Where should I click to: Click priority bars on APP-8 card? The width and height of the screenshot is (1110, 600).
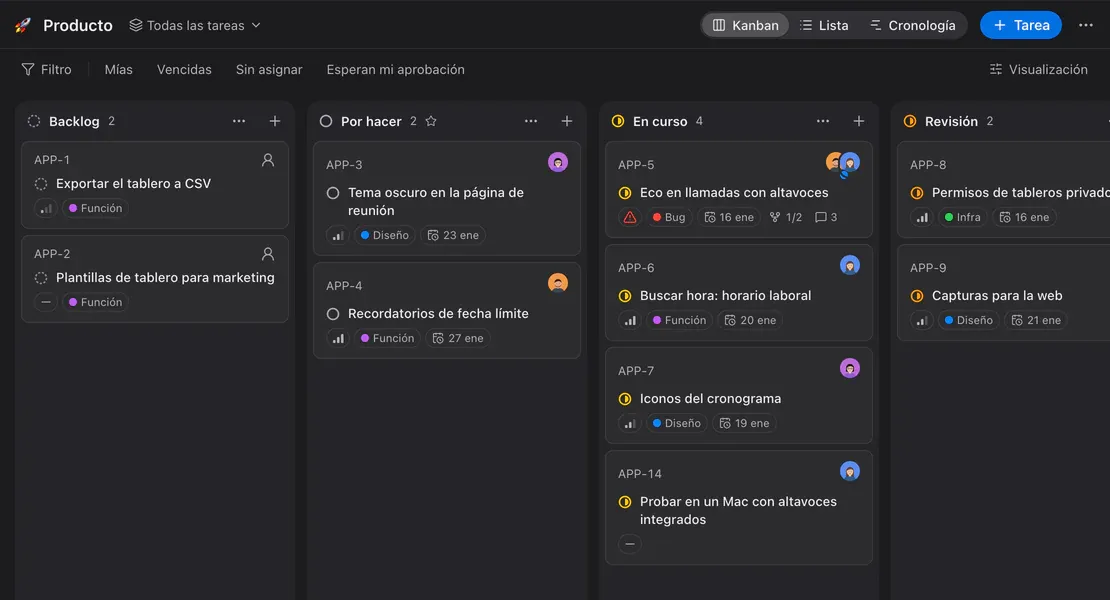point(922,217)
